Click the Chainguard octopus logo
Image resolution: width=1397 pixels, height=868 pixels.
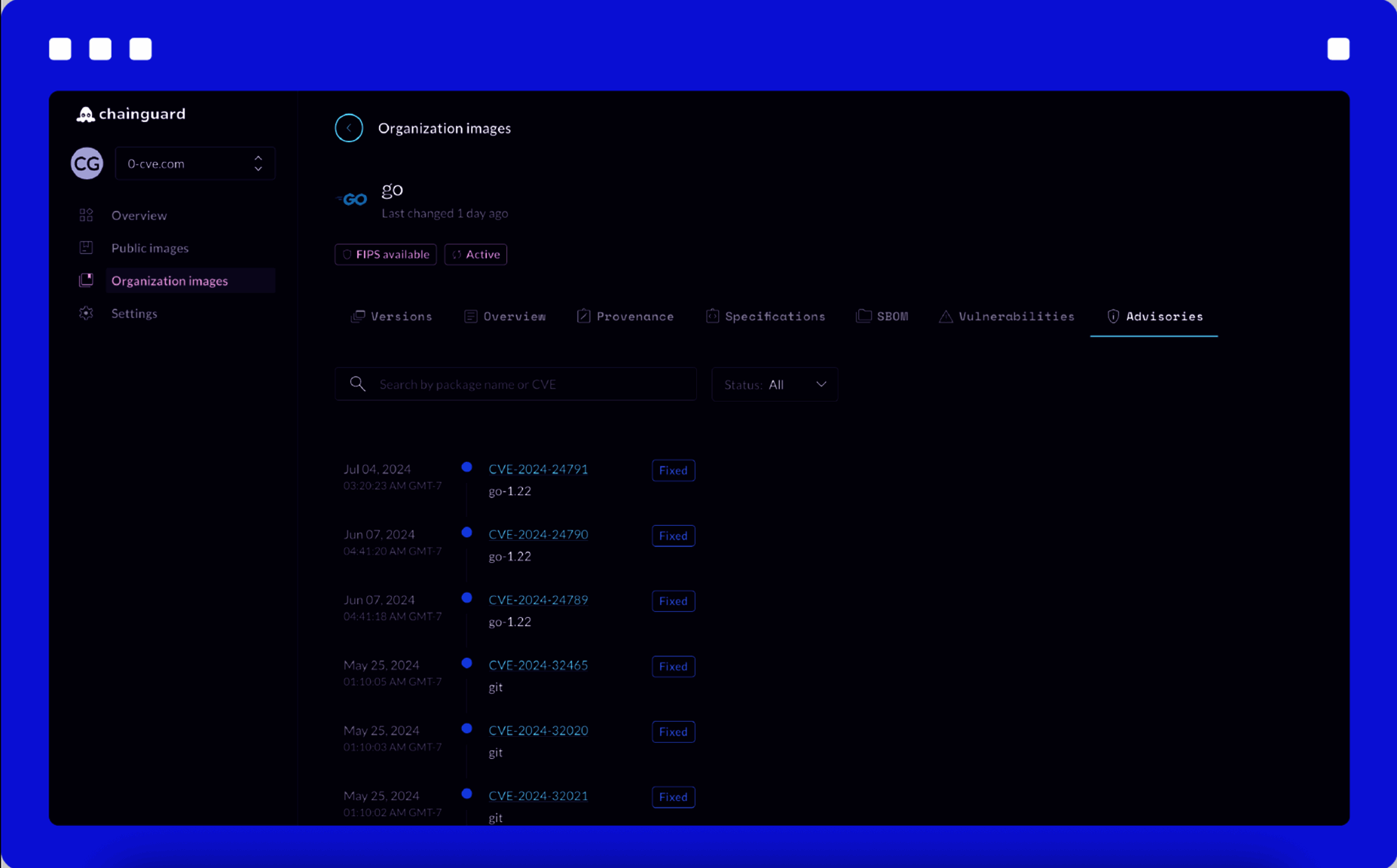(85, 113)
